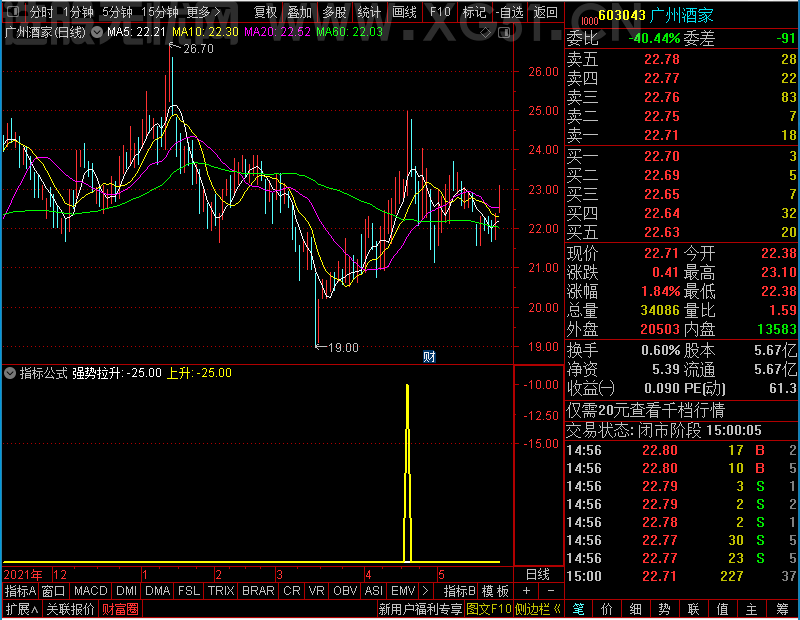Screen dimensions: 800x620
Task: Open 模板 template options
Action: pos(495,591)
